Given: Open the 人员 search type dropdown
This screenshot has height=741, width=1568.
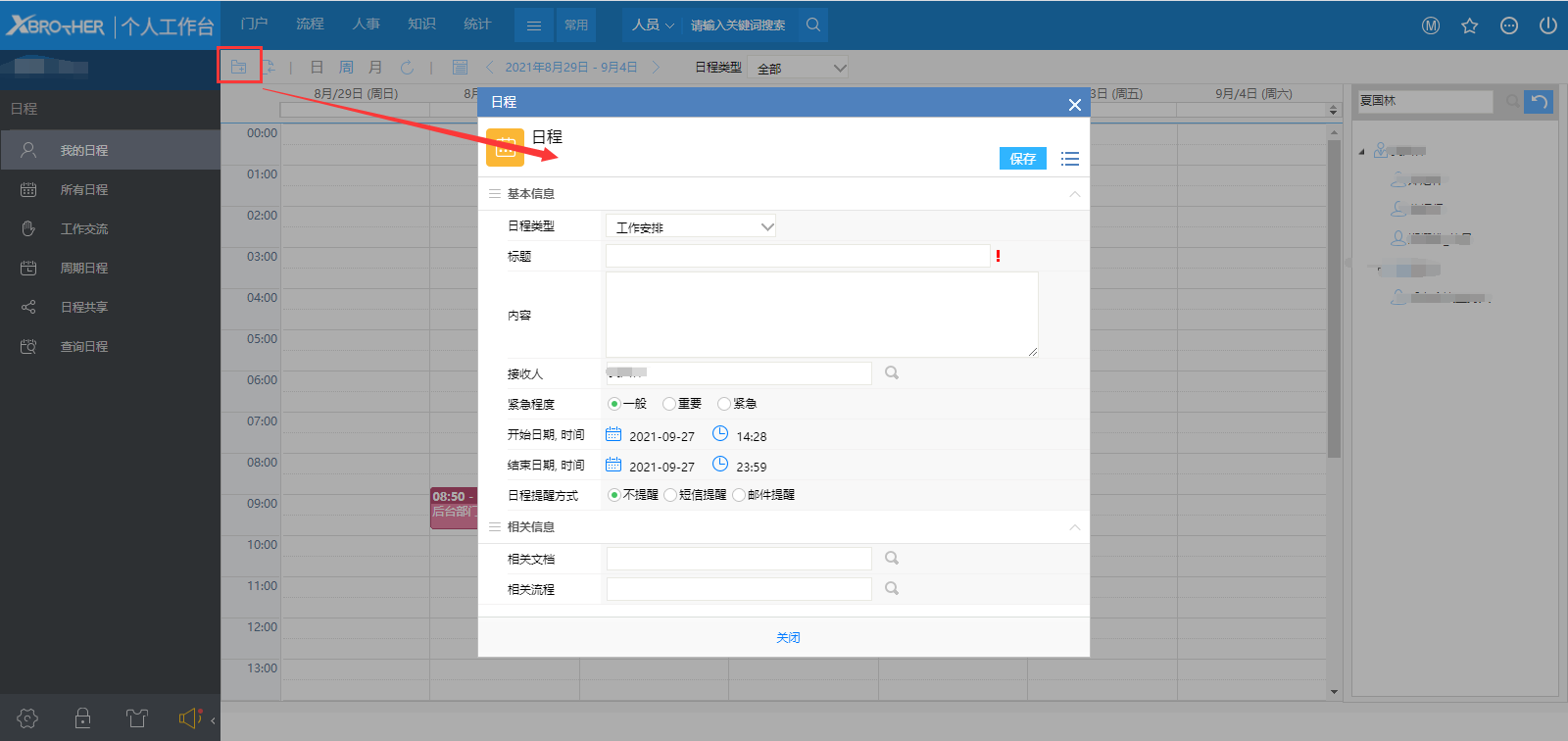Looking at the screenshot, I should 653,25.
